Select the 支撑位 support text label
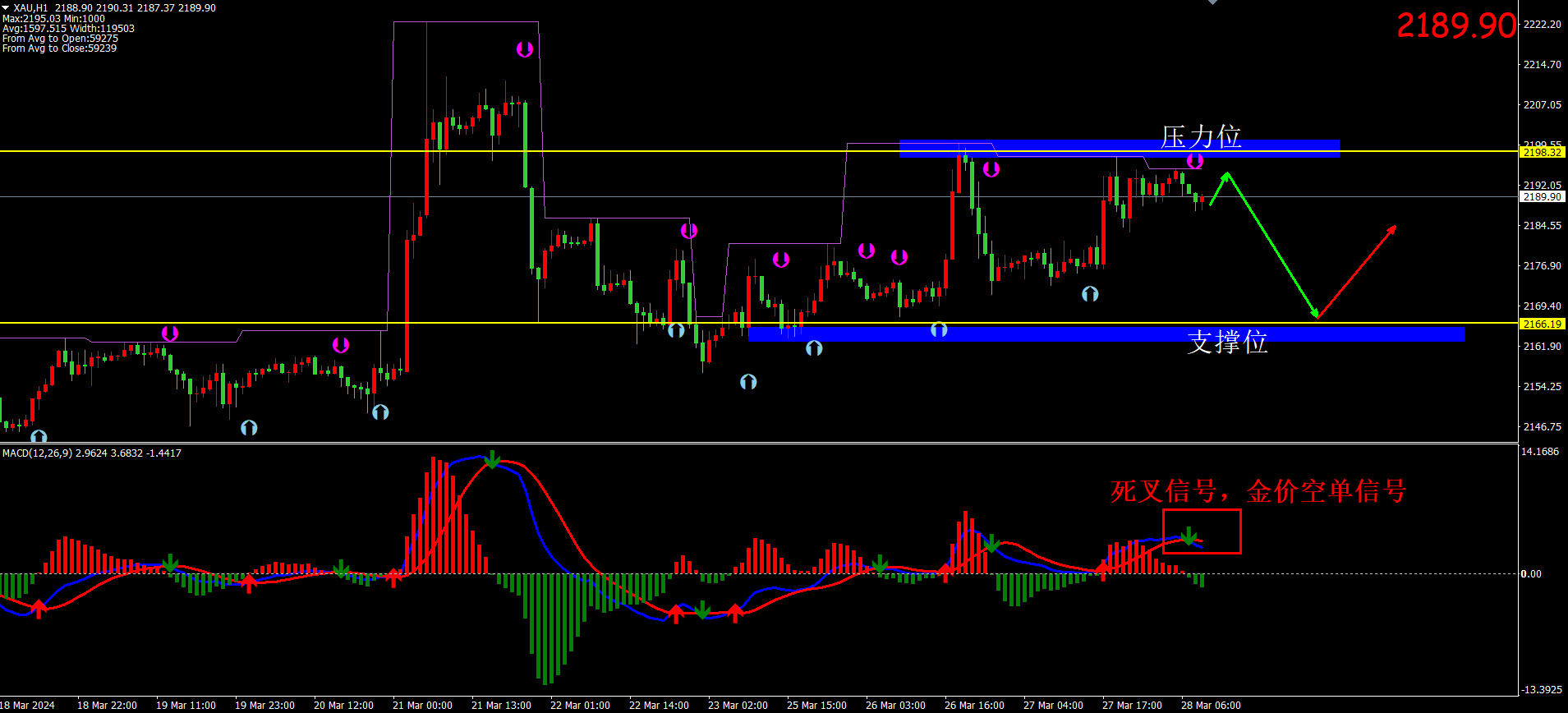 [x=1227, y=342]
